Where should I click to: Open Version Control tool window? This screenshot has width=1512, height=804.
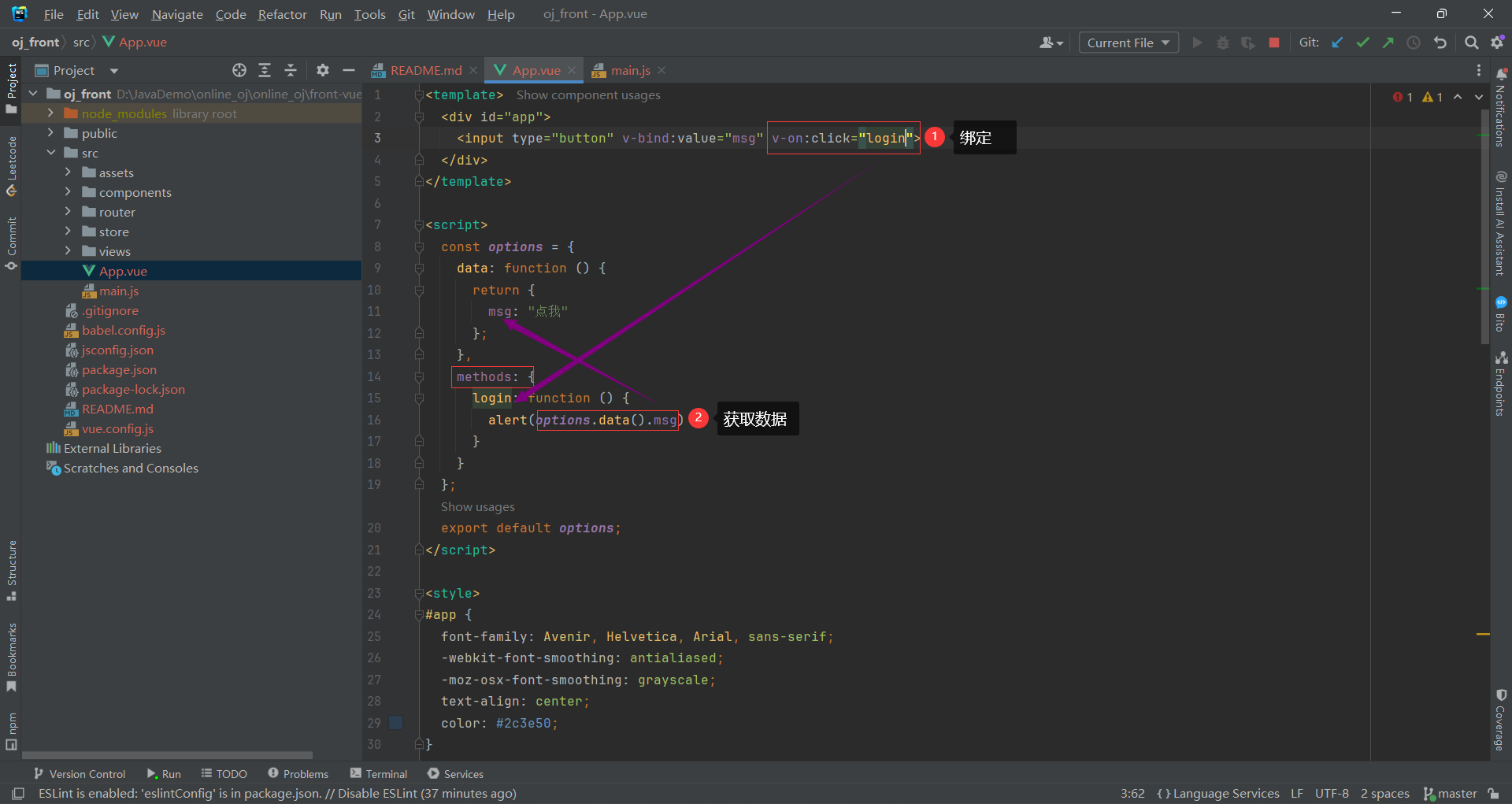tap(79, 774)
